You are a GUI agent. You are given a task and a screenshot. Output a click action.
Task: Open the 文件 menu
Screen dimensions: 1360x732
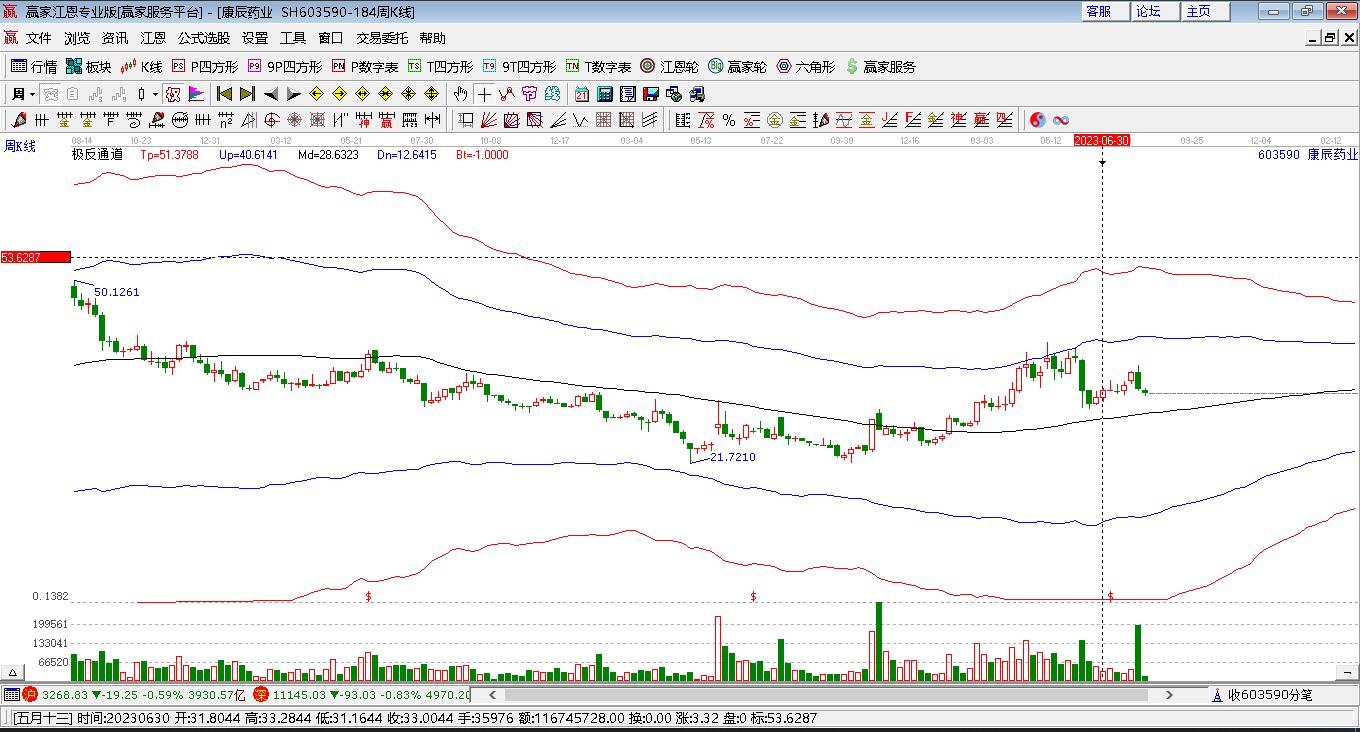[x=39, y=38]
